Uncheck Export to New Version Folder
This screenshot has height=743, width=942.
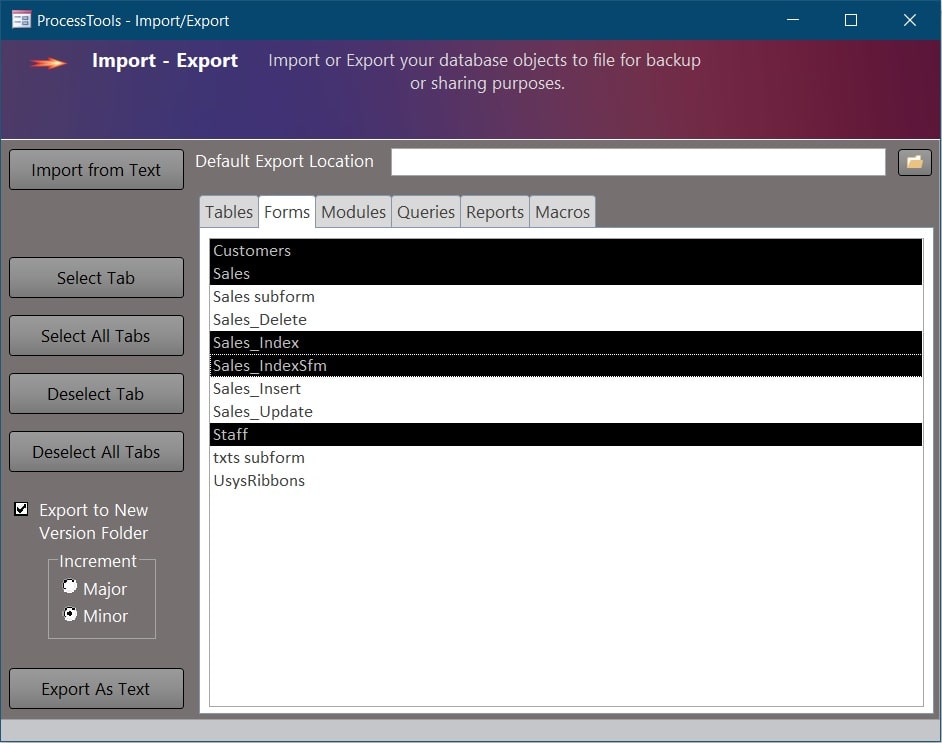coord(21,509)
